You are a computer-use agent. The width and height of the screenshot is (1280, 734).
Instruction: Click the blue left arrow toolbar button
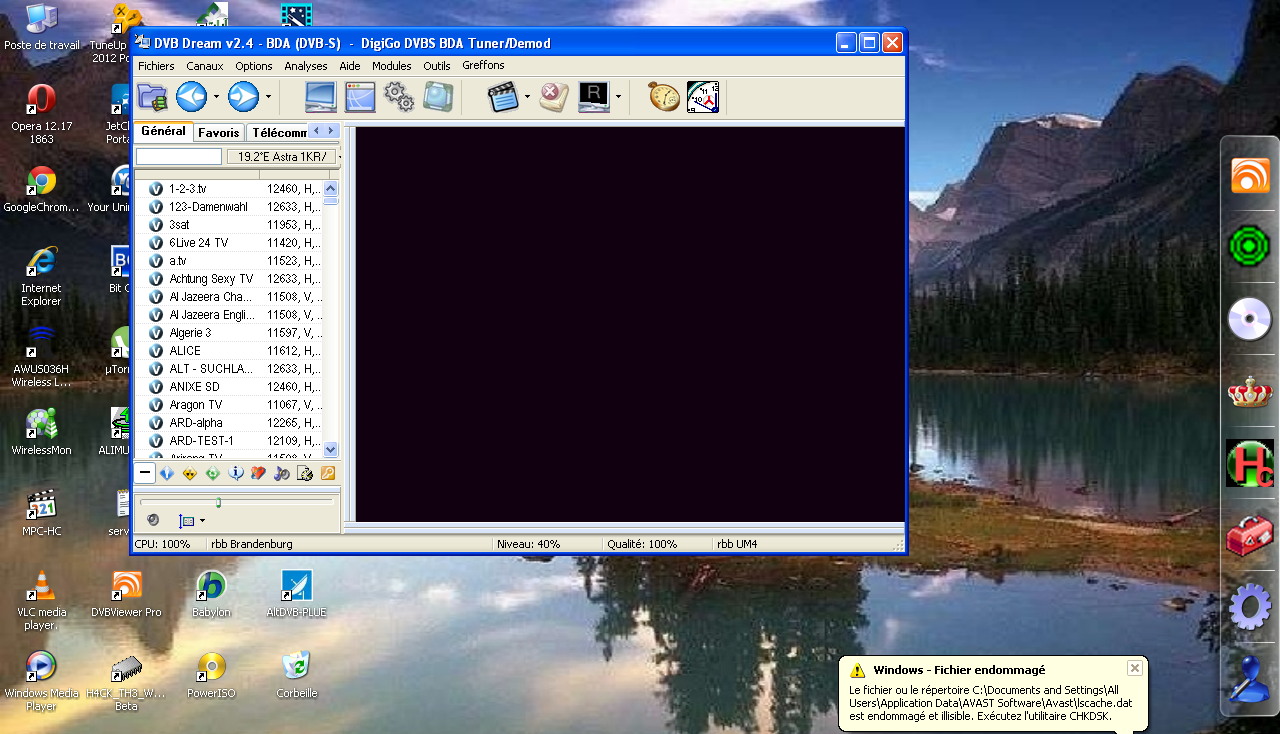point(191,97)
